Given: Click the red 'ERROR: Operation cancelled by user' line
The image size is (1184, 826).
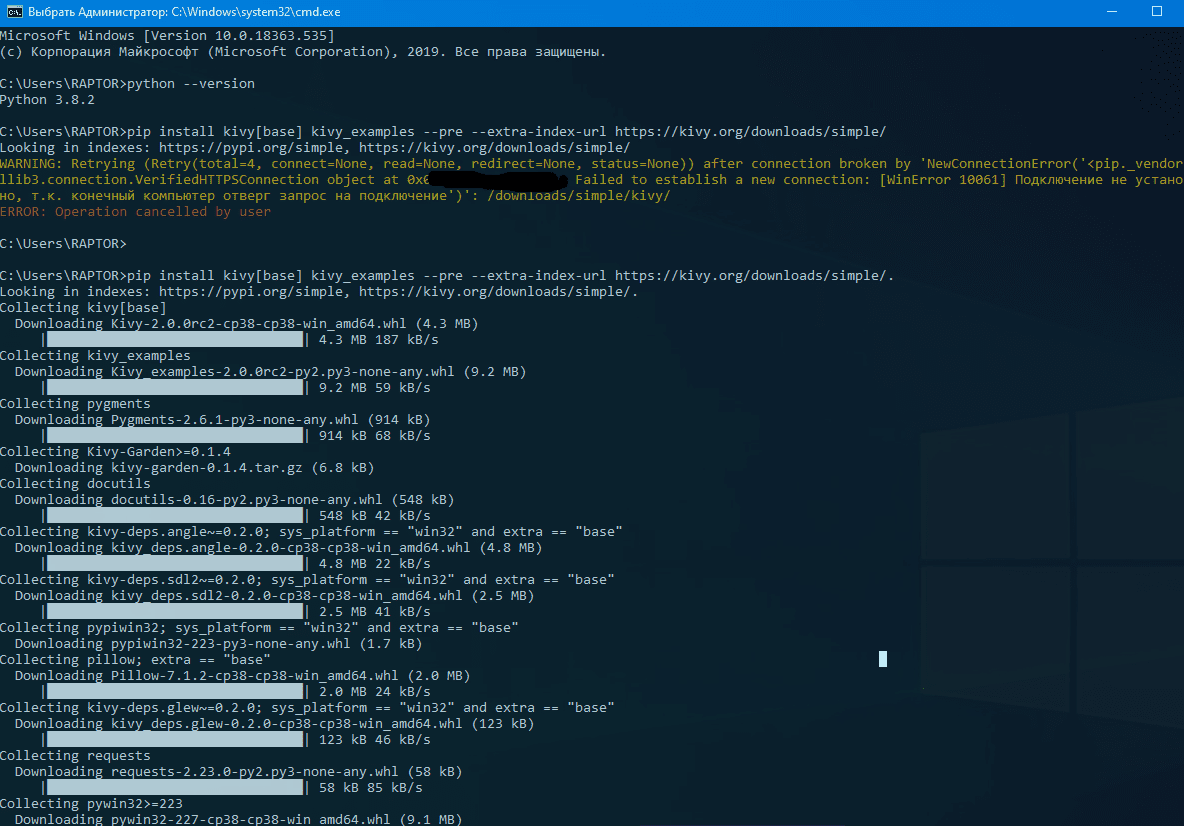Looking at the screenshot, I should tap(135, 212).
